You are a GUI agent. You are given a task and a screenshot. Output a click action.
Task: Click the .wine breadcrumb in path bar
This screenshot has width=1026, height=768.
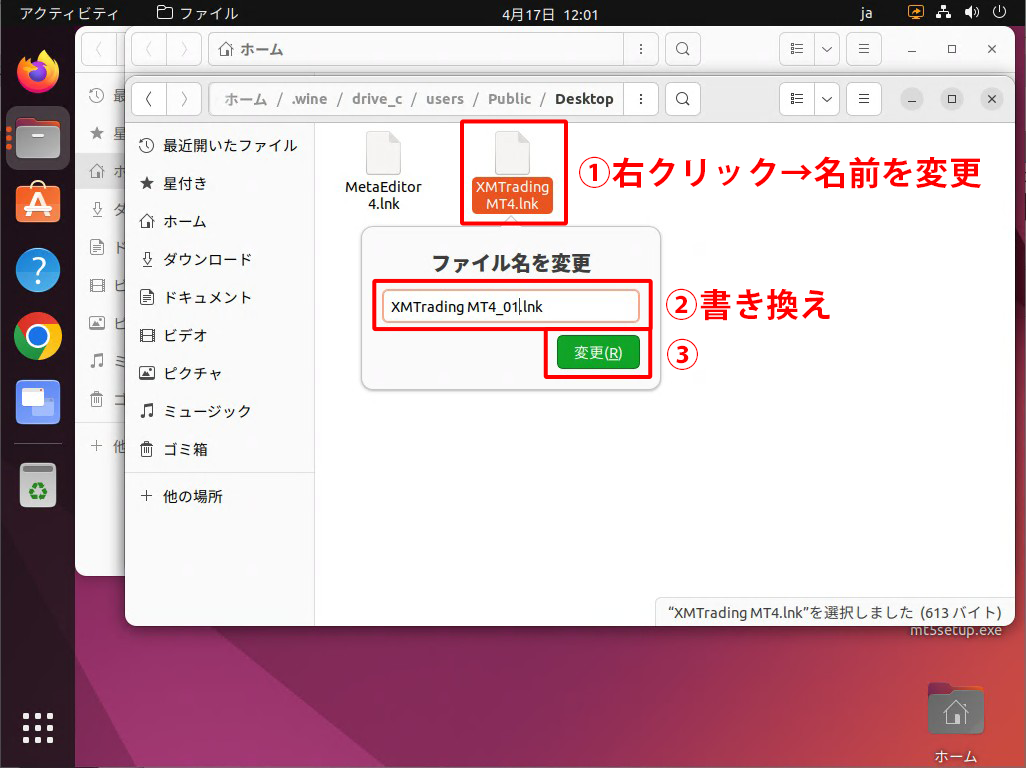pos(309,99)
